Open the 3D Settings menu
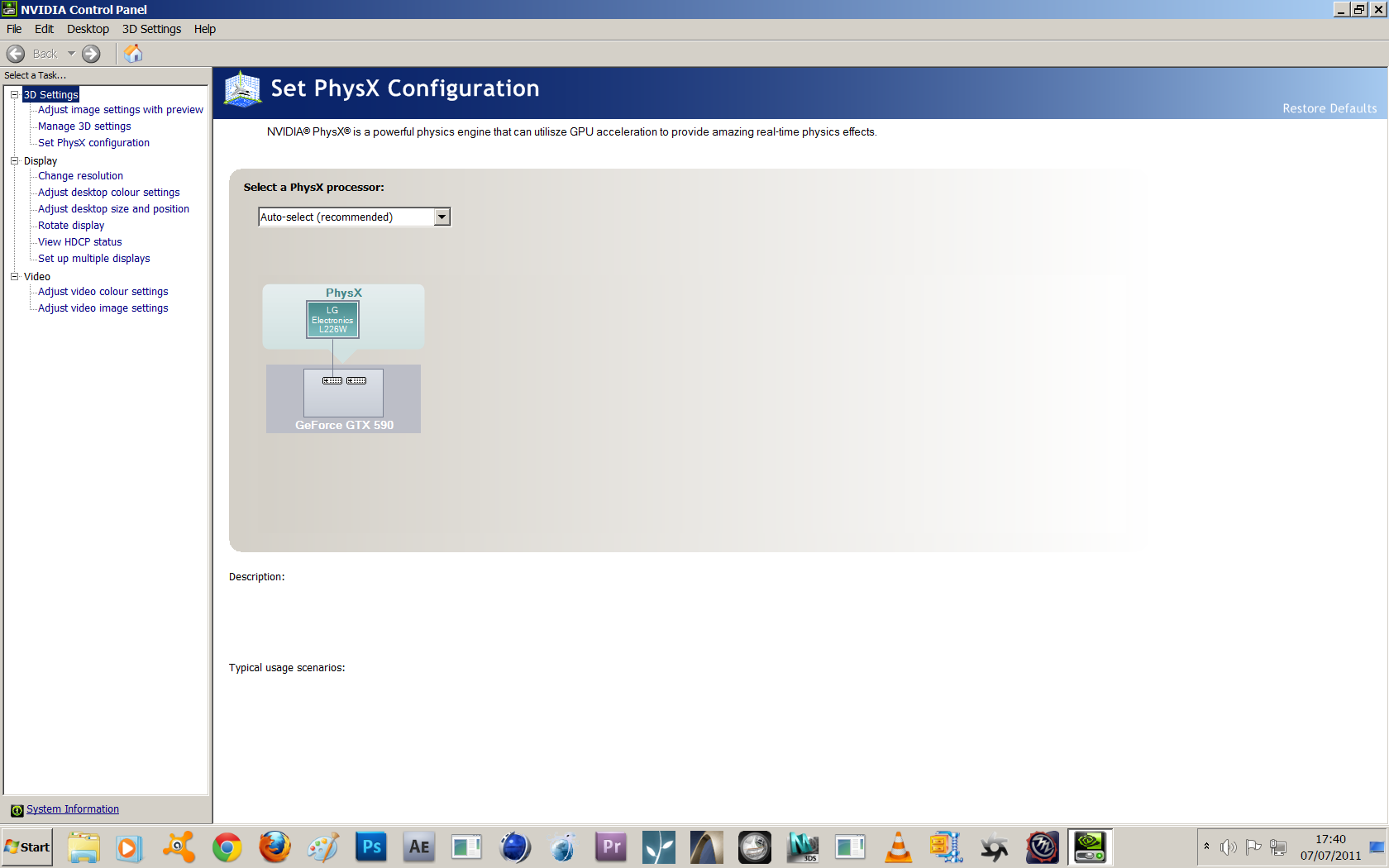 151,29
